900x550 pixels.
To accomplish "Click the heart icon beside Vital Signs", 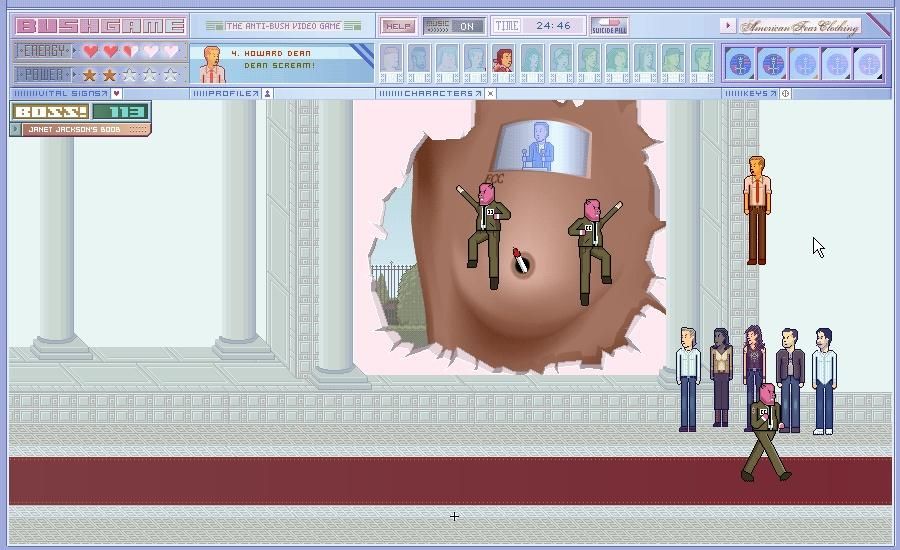I will [116, 94].
